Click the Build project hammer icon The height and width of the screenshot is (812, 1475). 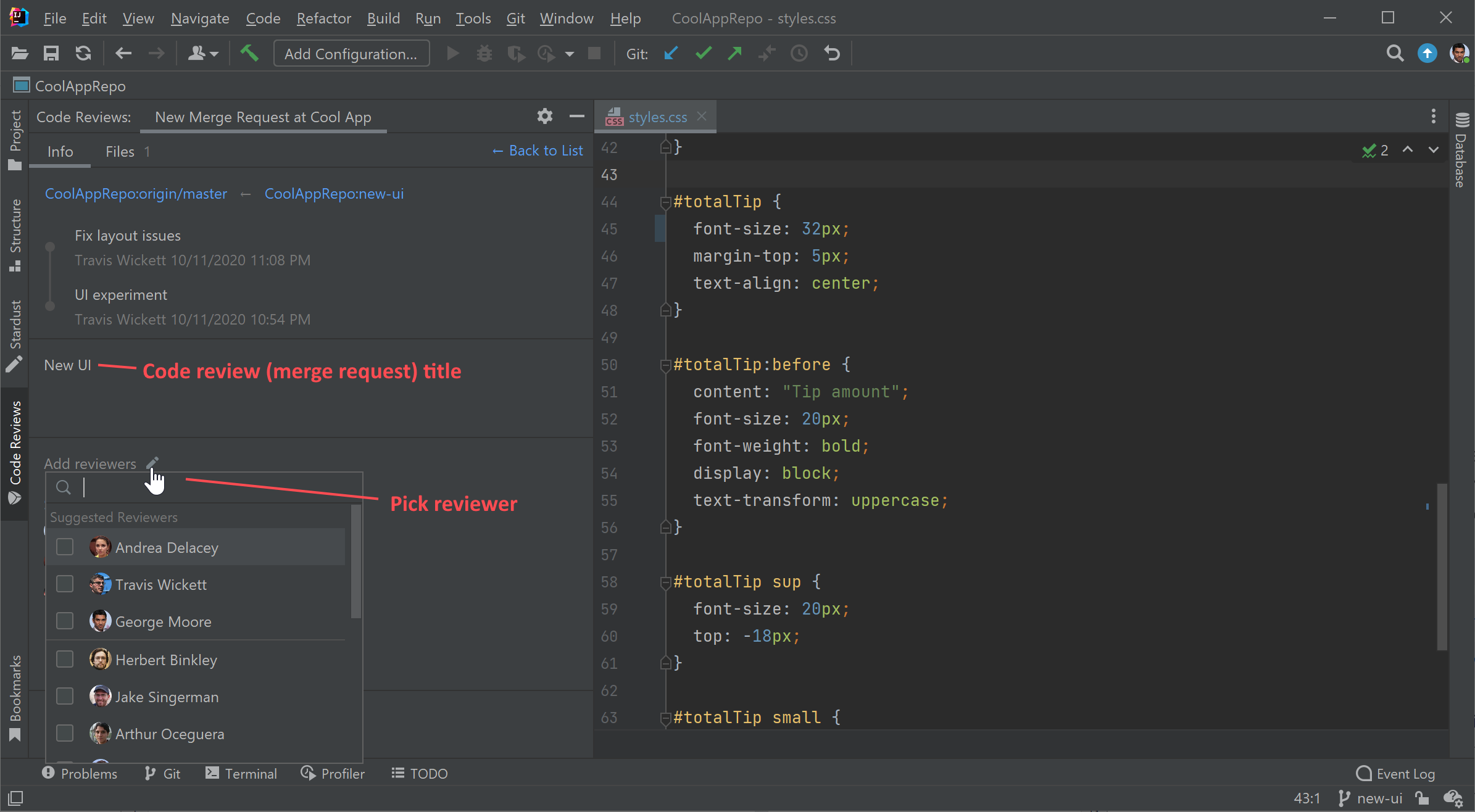[x=249, y=54]
